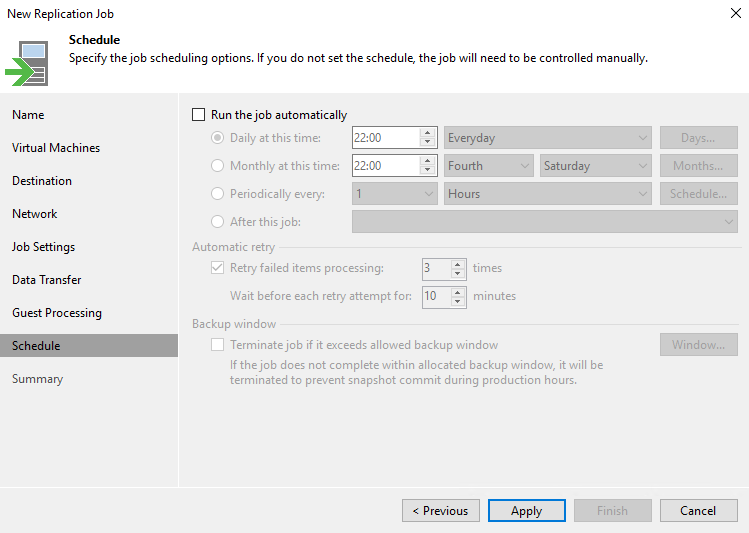The width and height of the screenshot is (749, 533).
Task: Select the After this job option
Action: 218,222
